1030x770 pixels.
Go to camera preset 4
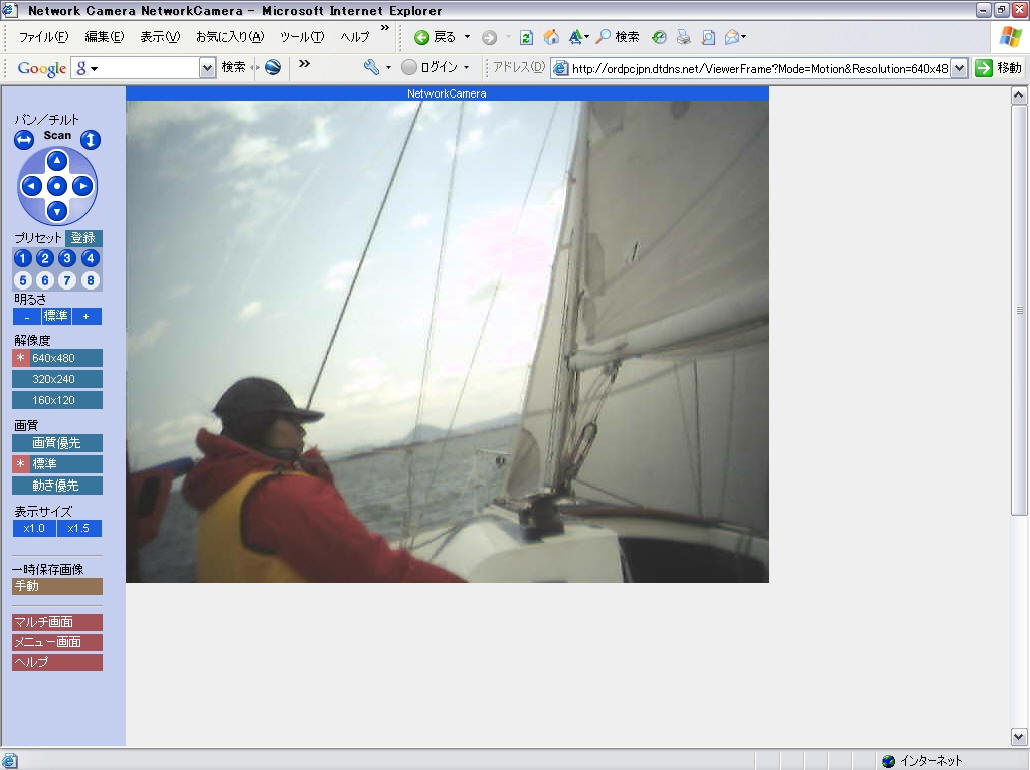coord(91,258)
